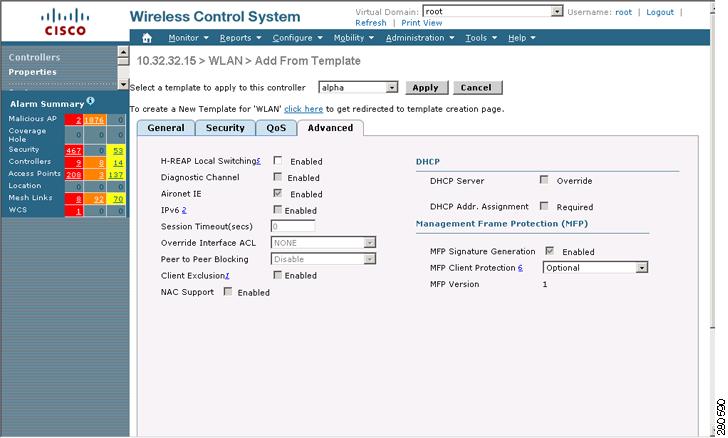
Task: Click Malicious AP major alarm count 1876
Action: (x=94, y=120)
